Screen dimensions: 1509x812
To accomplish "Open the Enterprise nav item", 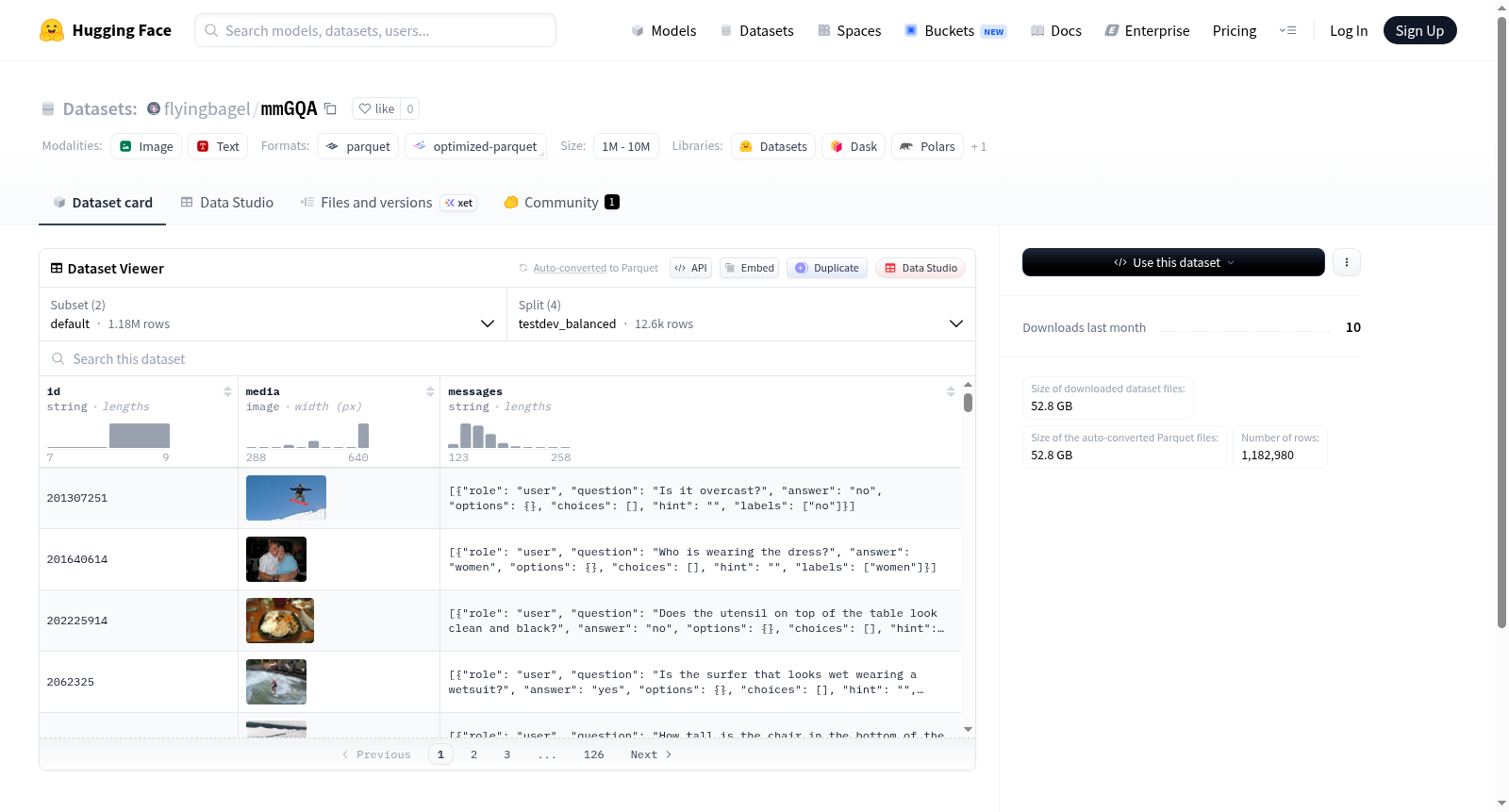I will 1148,31.
